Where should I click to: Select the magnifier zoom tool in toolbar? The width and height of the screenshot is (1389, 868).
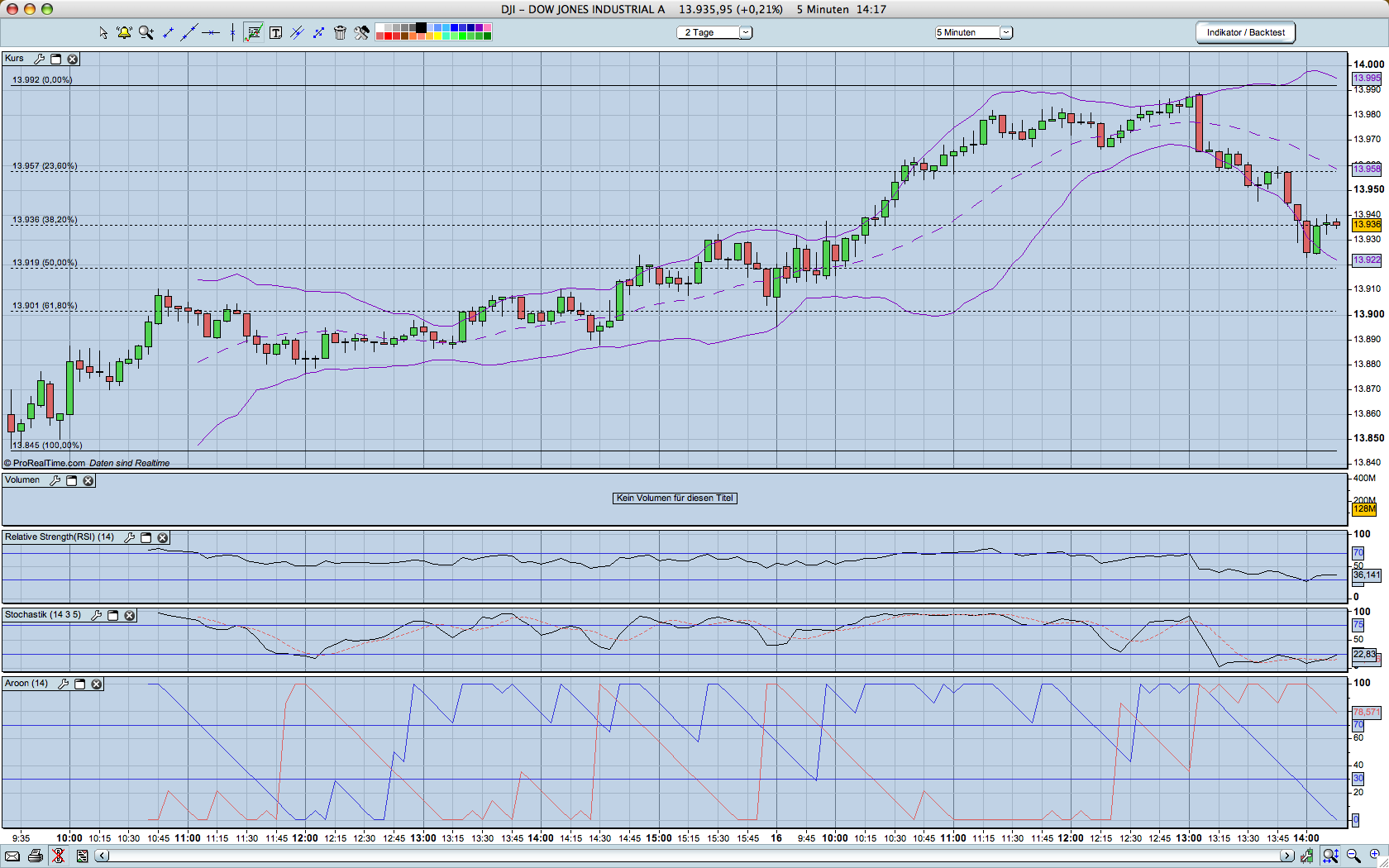[x=146, y=32]
